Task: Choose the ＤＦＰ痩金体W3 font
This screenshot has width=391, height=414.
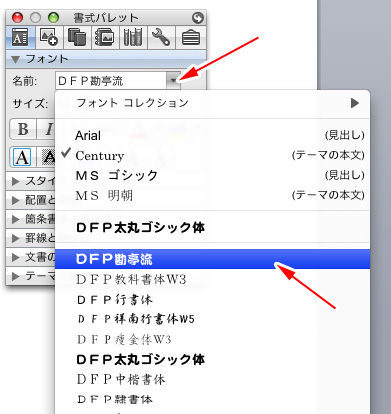Action: tap(212, 339)
